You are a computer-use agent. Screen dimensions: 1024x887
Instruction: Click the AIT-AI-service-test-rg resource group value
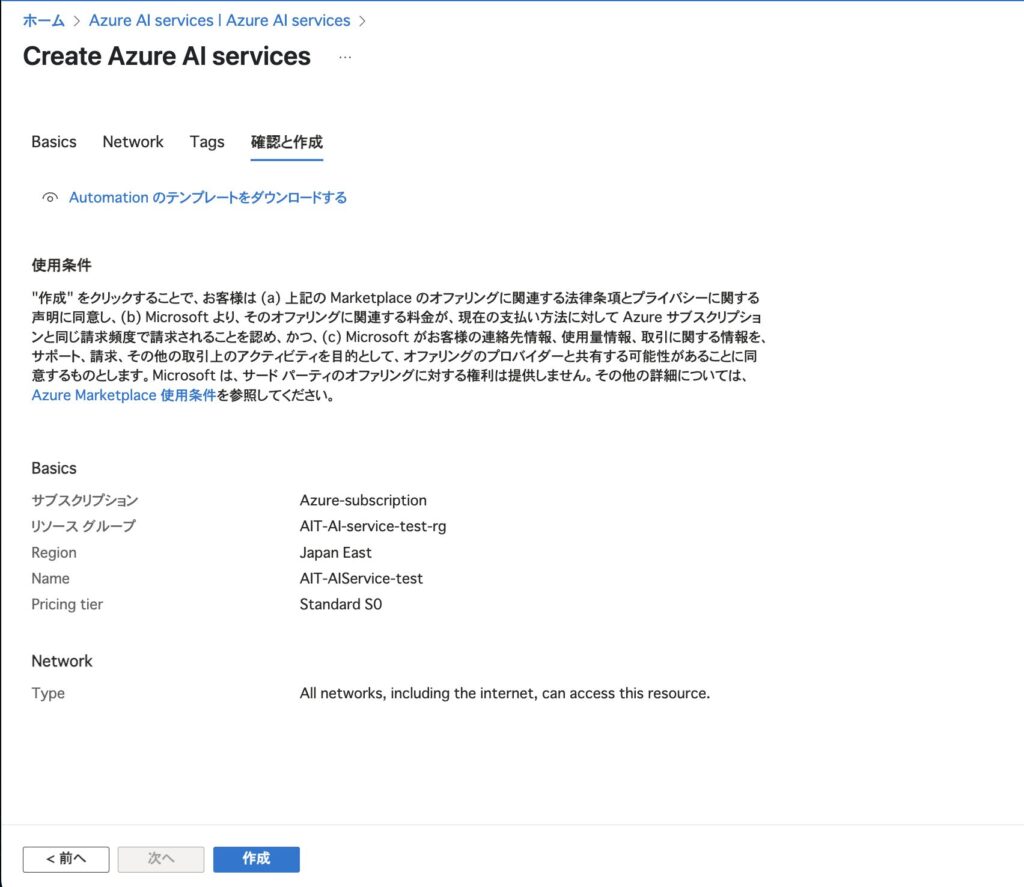pos(373,526)
